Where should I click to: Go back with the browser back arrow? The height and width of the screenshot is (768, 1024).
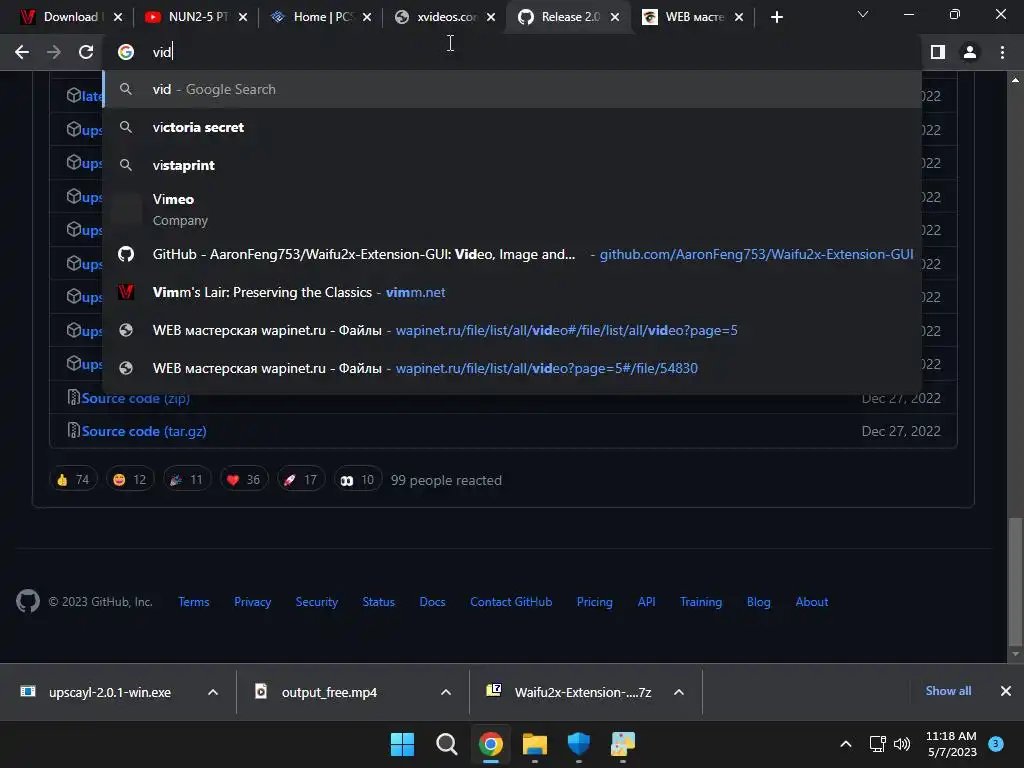pos(22,52)
